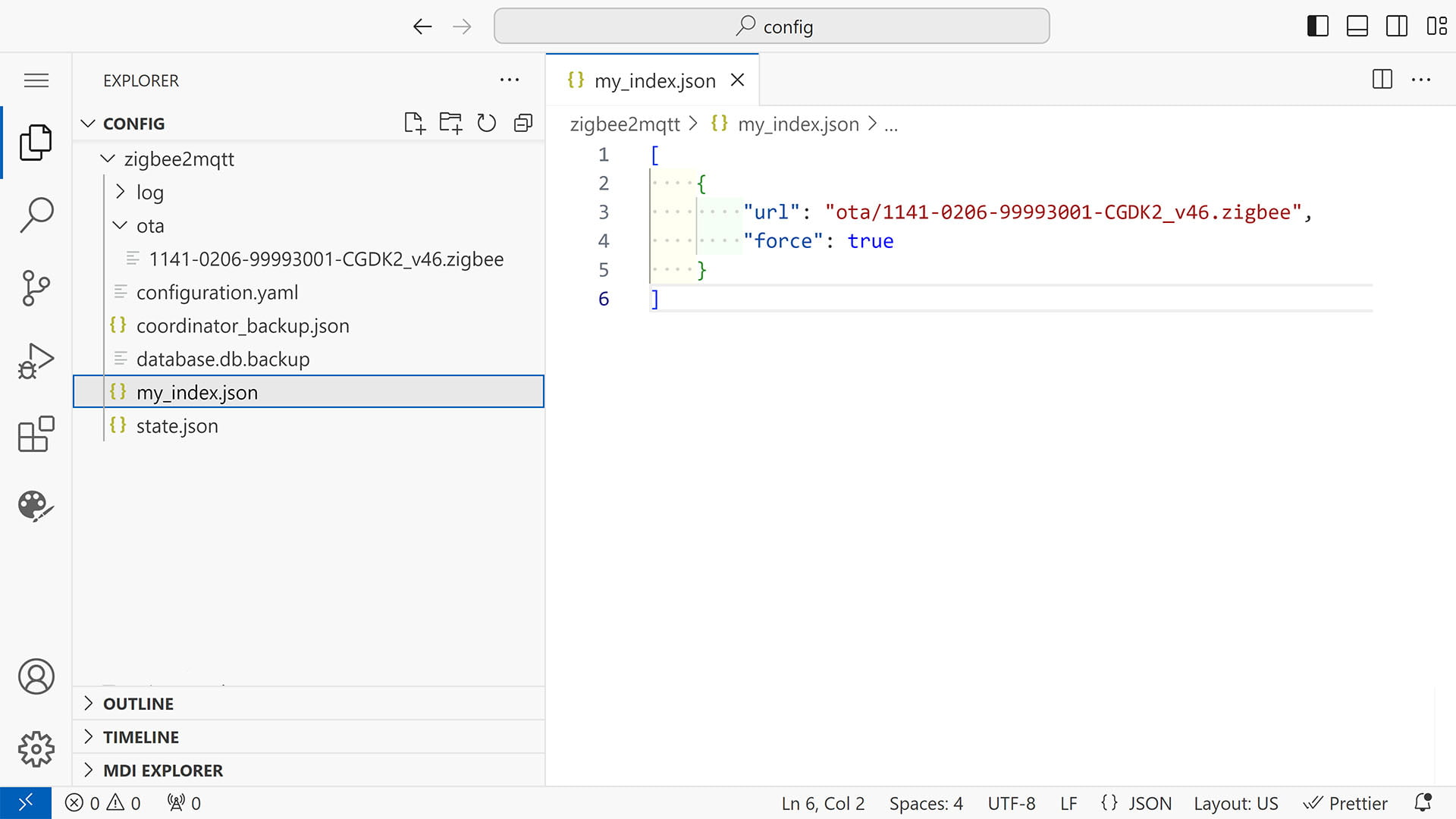Image resolution: width=1456 pixels, height=819 pixels.
Task: Open the notifications bell
Action: tap(1423, 802)
